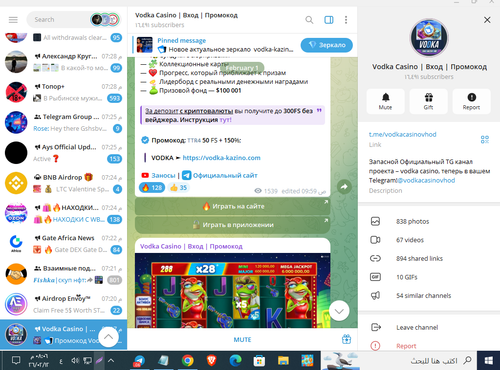The width and height of the screenshot is (500, 370).
Task: Open Microsoft Store from the taskbar
Action: (x=259, y=360)
